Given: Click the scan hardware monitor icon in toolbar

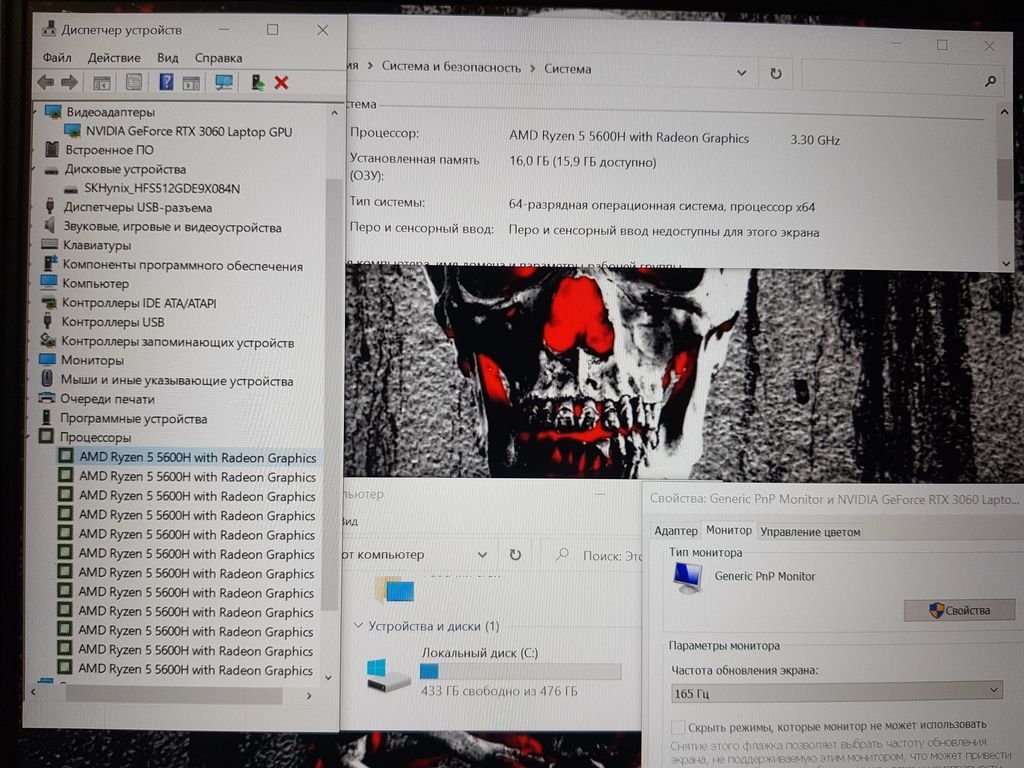Looking at the screenshot, I should [224, 82].
